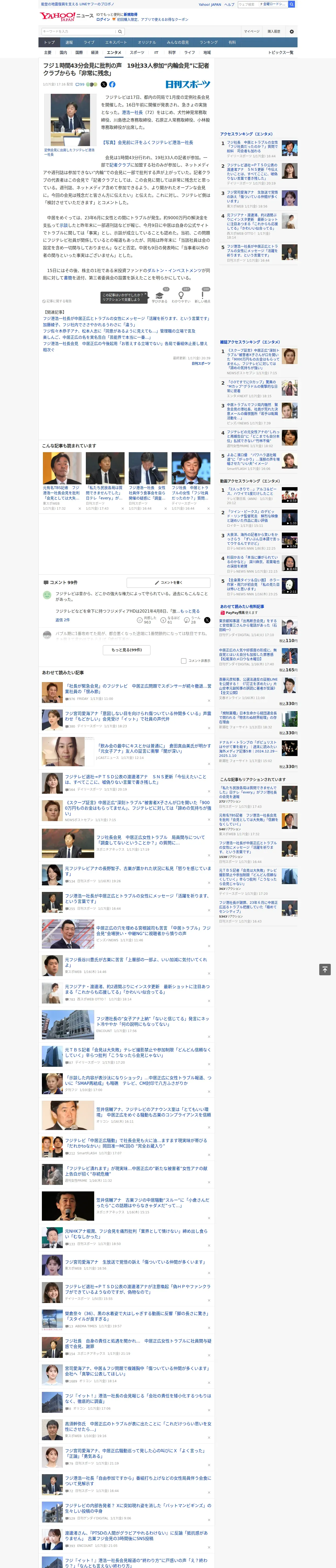The image size is (336, 1568).
Task: Click the keyword search magnifier icon
Action: [x=120, y=32]
